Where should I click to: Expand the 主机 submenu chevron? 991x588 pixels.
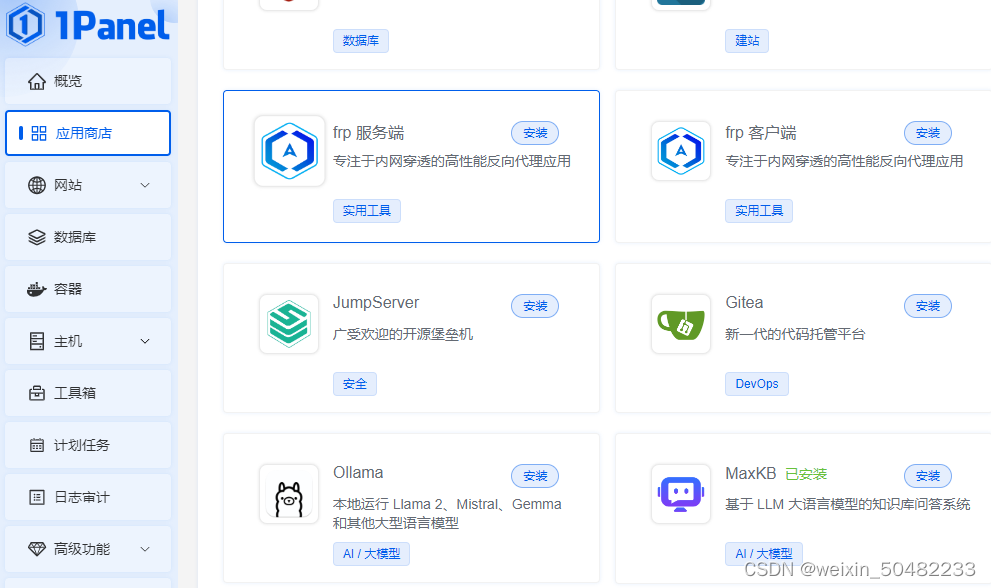click(145, 341)
